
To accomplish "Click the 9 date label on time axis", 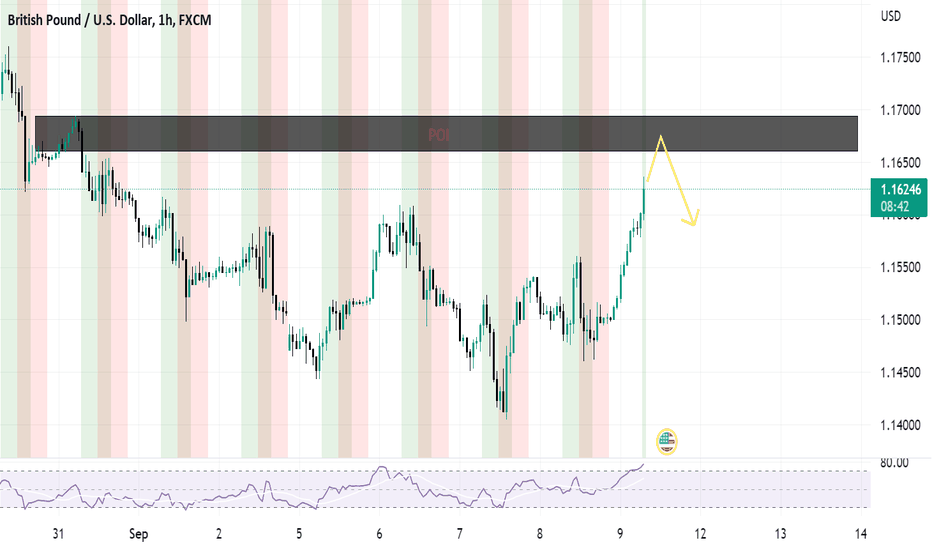I will (x=620, y=534).
